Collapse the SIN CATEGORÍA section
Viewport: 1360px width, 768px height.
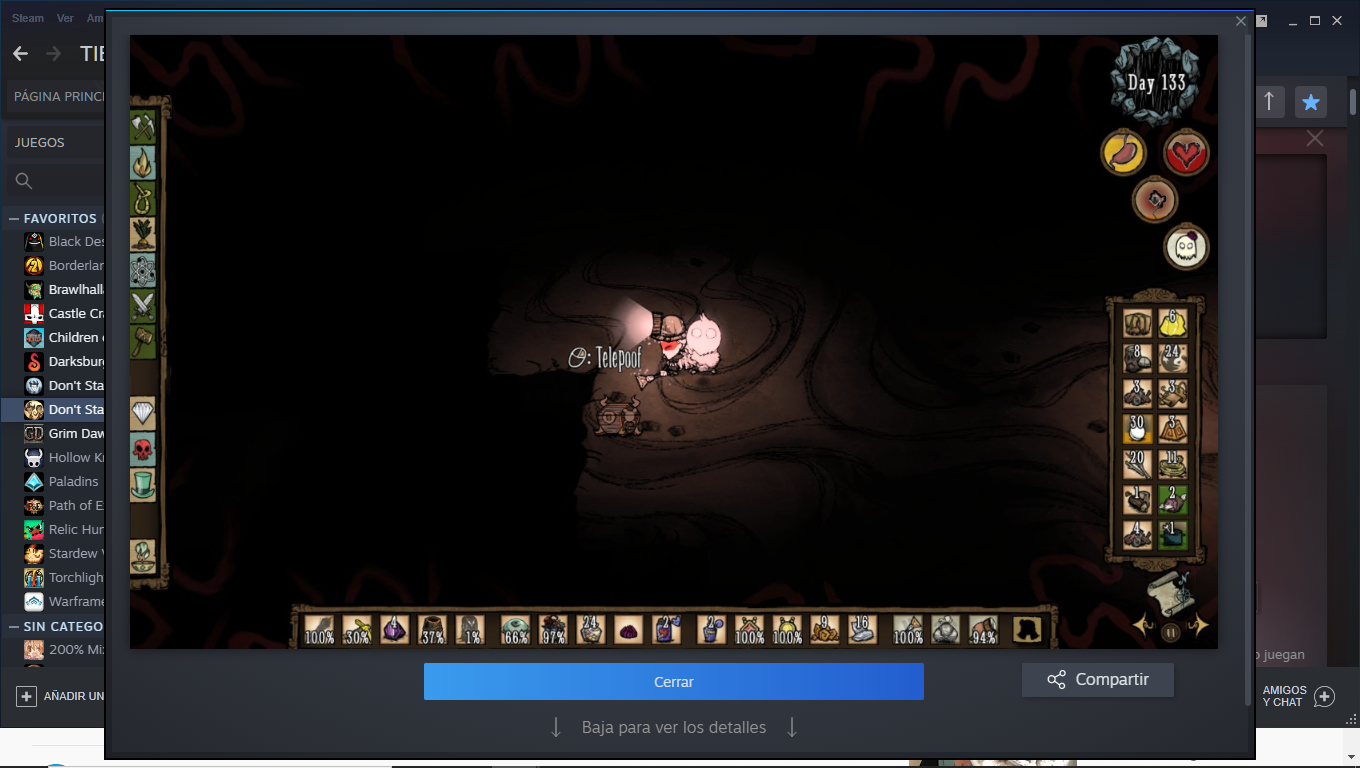14,626
